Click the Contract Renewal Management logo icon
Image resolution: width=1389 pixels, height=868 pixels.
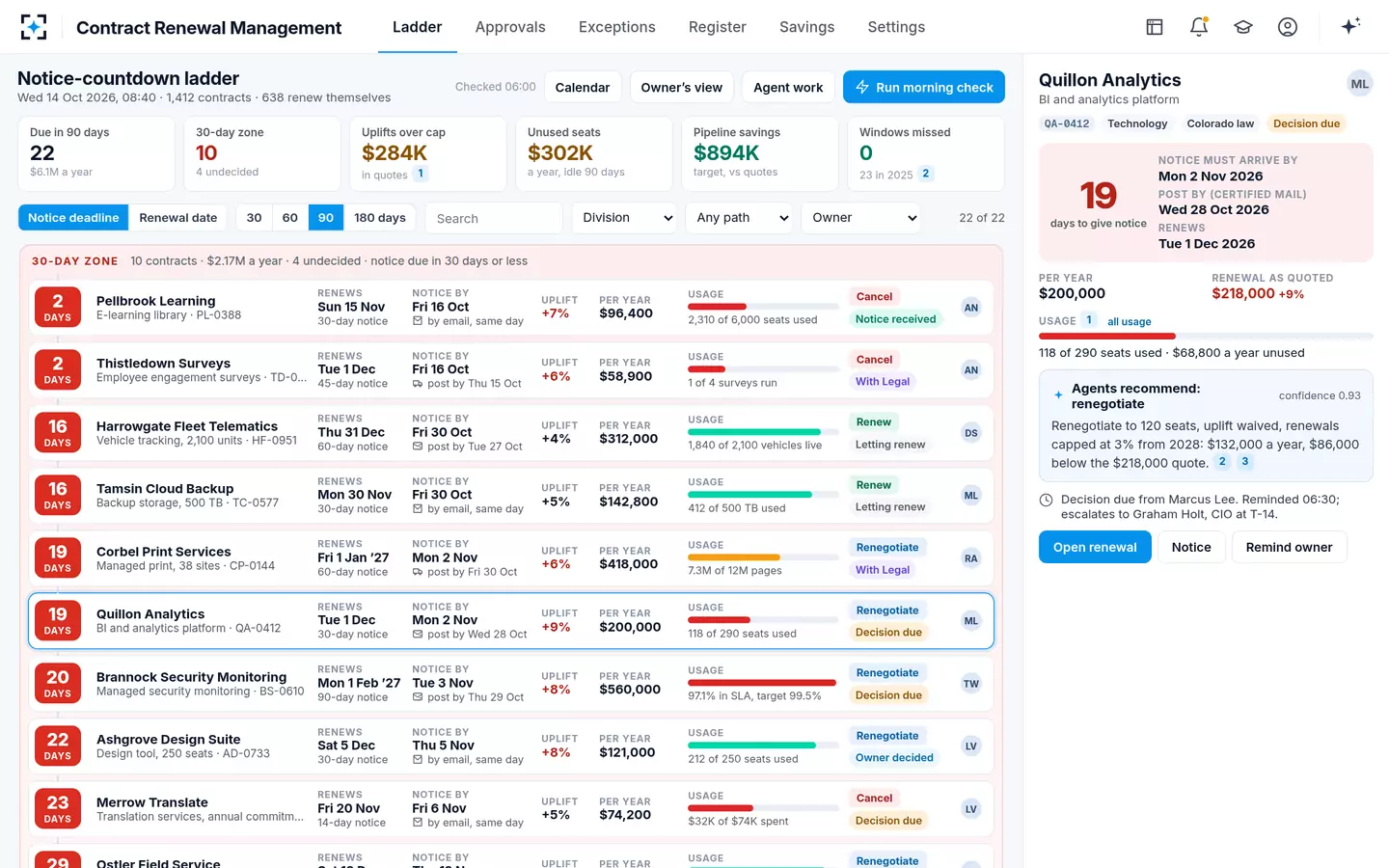pyautogui.click(x=34, y=27)
